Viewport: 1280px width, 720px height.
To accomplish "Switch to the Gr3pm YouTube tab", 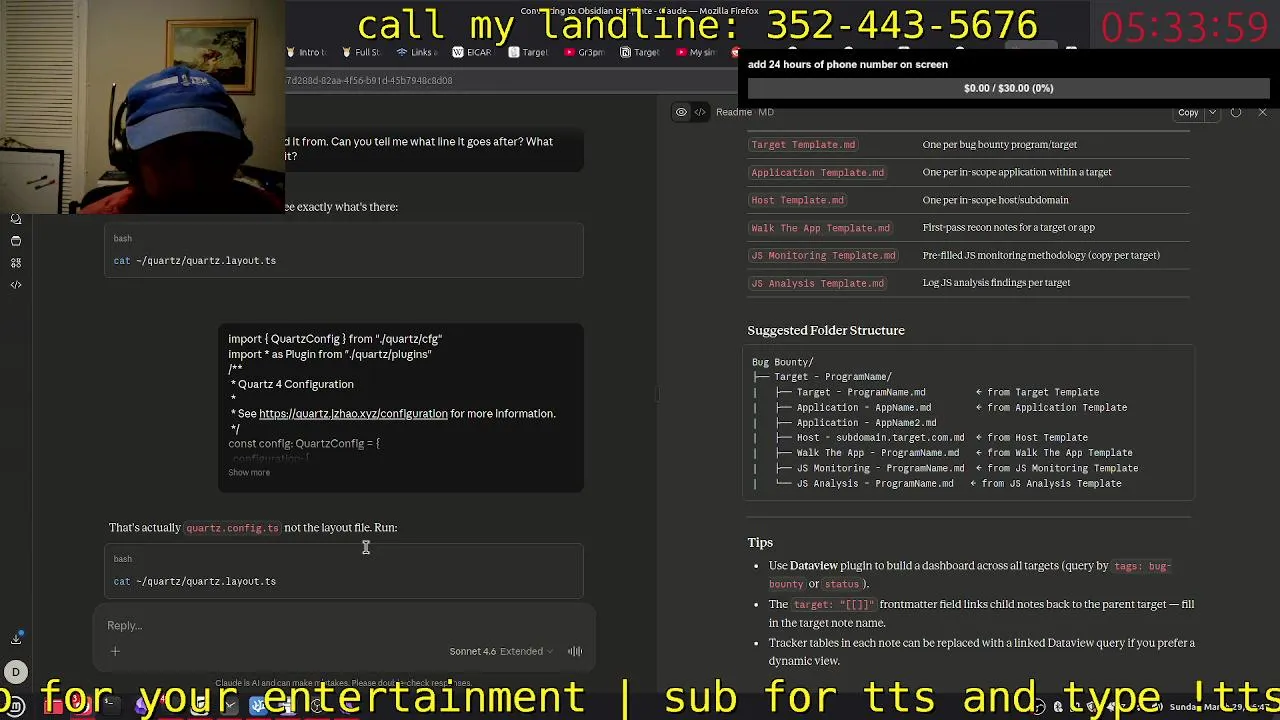I will (584, 52).
